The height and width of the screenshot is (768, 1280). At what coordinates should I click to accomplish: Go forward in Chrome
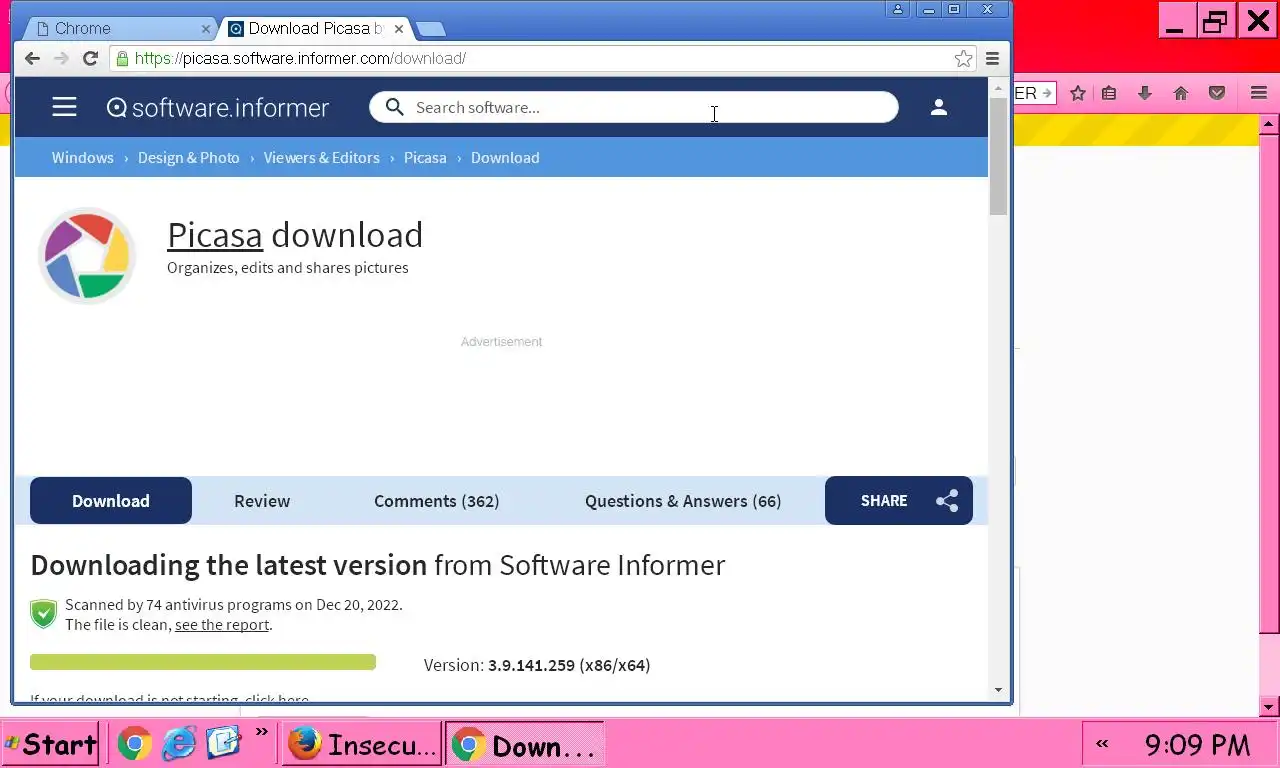pyautogui.click(x=61, y=59)
